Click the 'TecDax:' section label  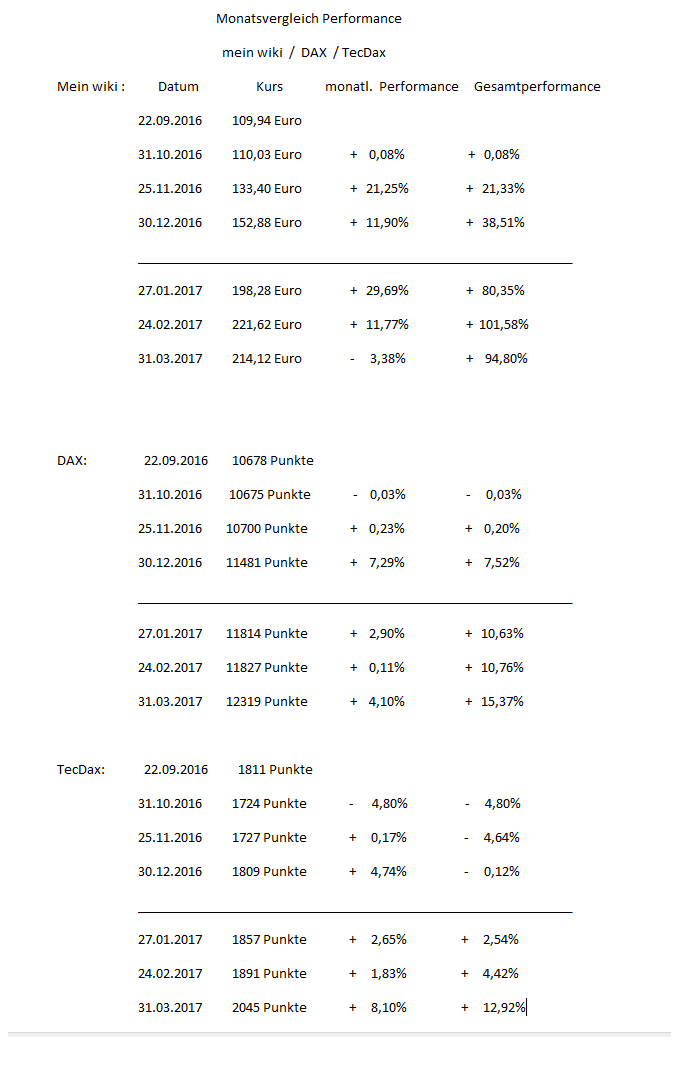point(81,770)
